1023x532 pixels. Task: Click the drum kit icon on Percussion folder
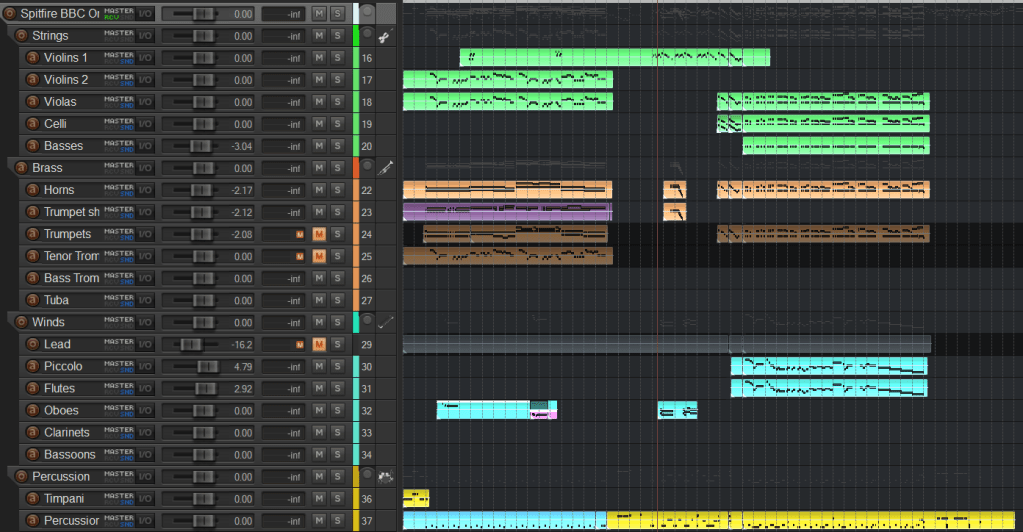click(x=386, y=476)
